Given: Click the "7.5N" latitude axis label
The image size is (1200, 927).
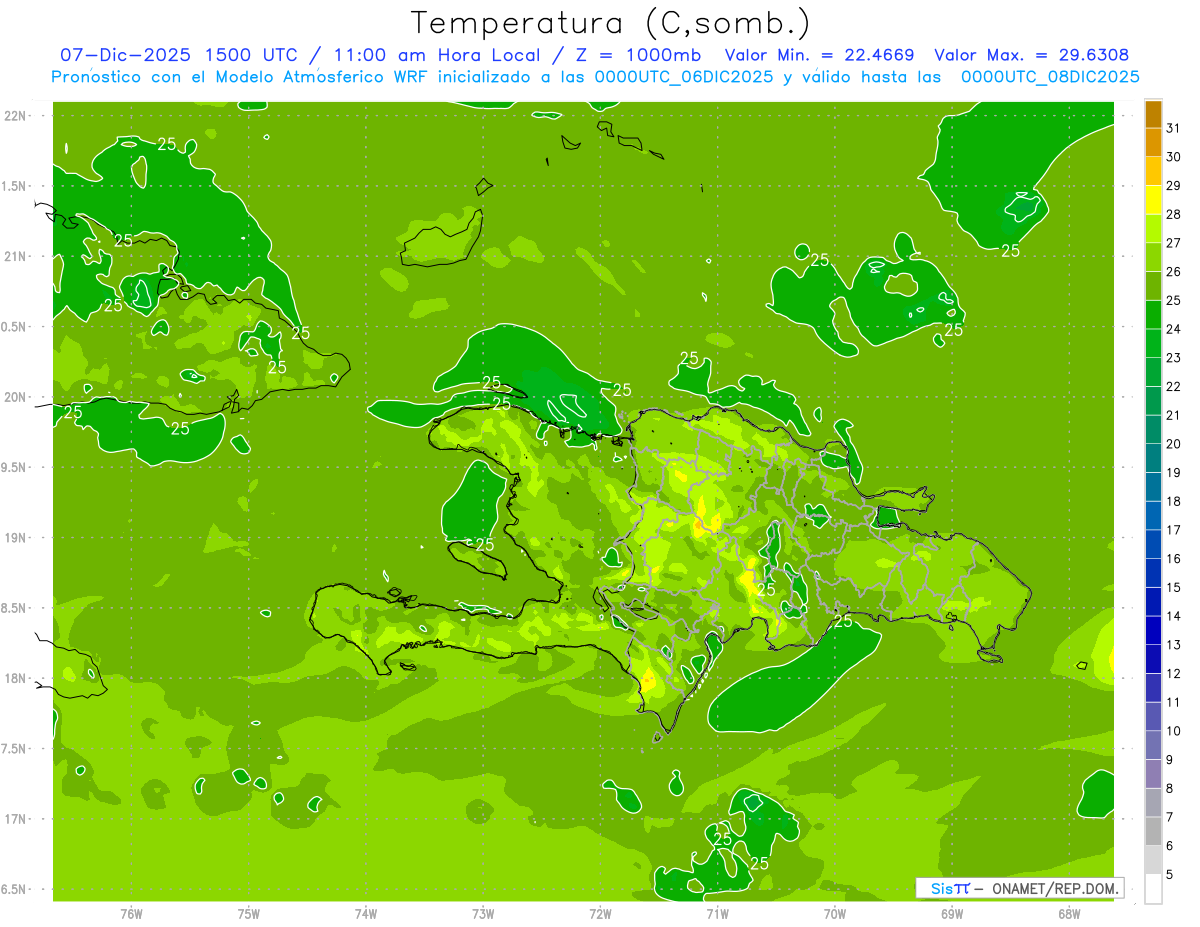Looking at the screenshot, I should 15,749.
